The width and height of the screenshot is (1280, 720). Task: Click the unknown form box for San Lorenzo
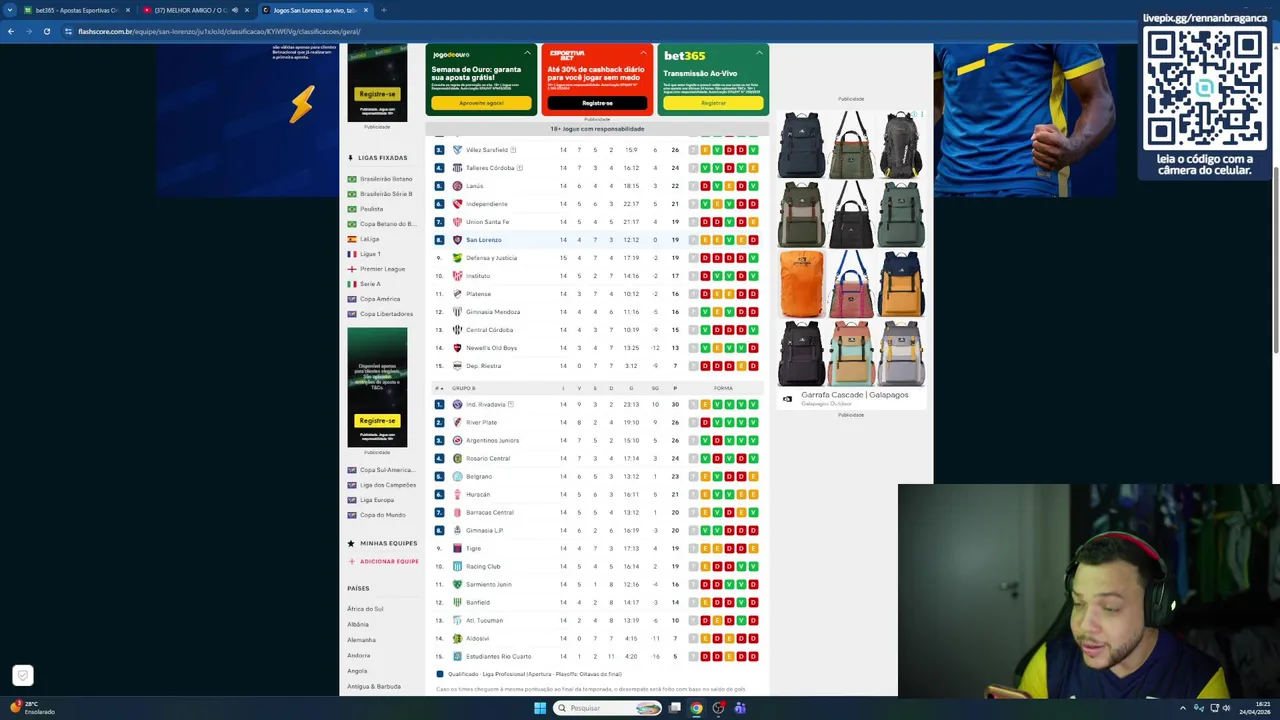tap(693, 240)
